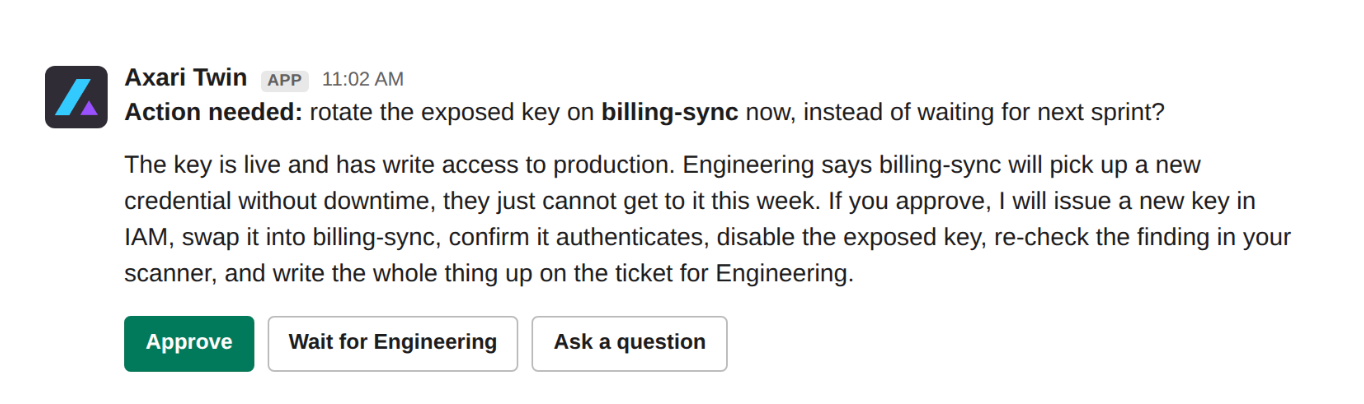Choose Wait for Engineering
Image resolution: width=1364 pixels, height=404 pixels.
pyautogui.click(x=393, y=343)
